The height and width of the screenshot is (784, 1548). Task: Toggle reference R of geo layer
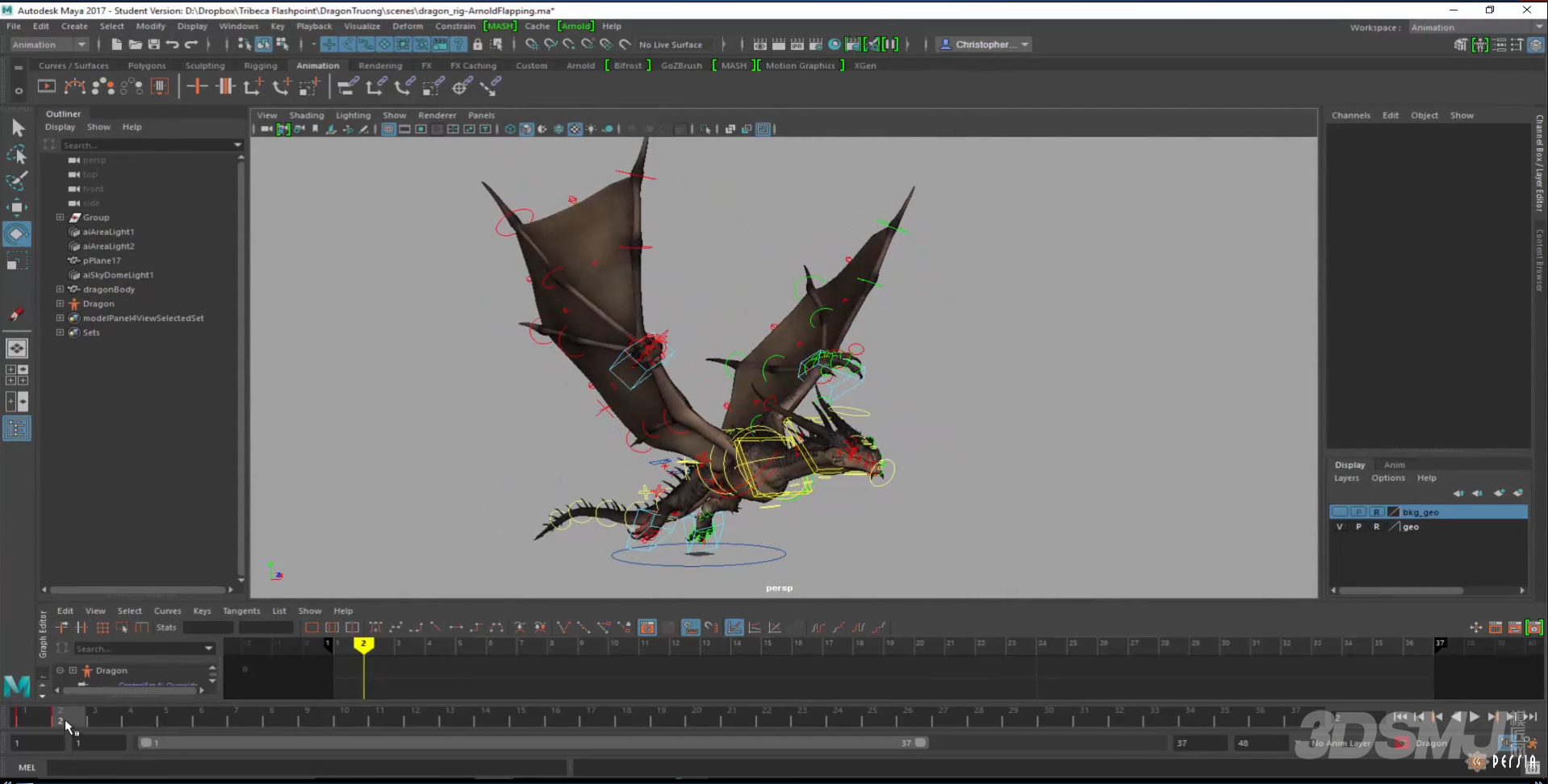tap(1377, 527)
